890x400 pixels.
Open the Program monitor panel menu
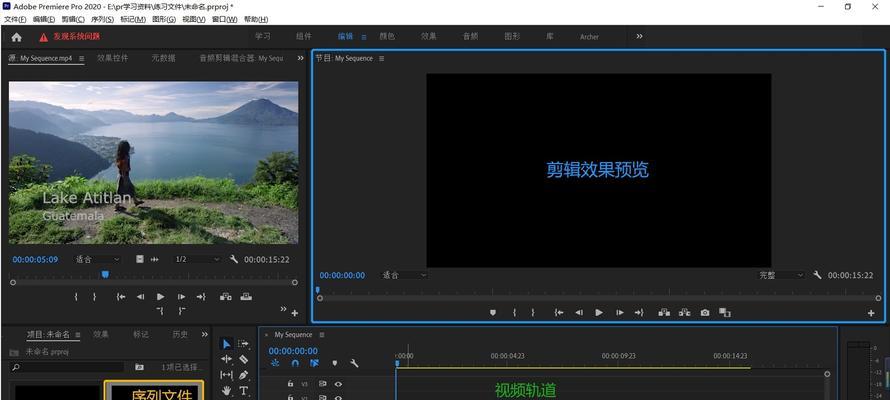381,58
